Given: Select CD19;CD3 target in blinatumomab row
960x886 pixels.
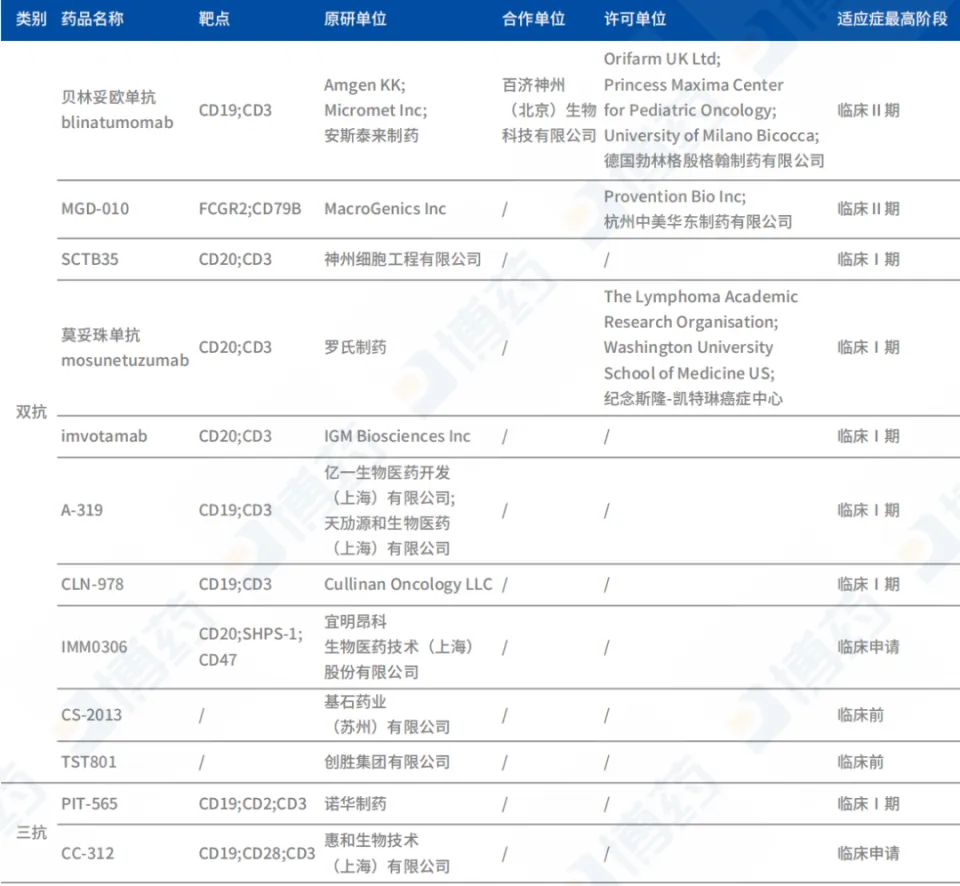Looking at the screenshot, I should tap(235, 110).
